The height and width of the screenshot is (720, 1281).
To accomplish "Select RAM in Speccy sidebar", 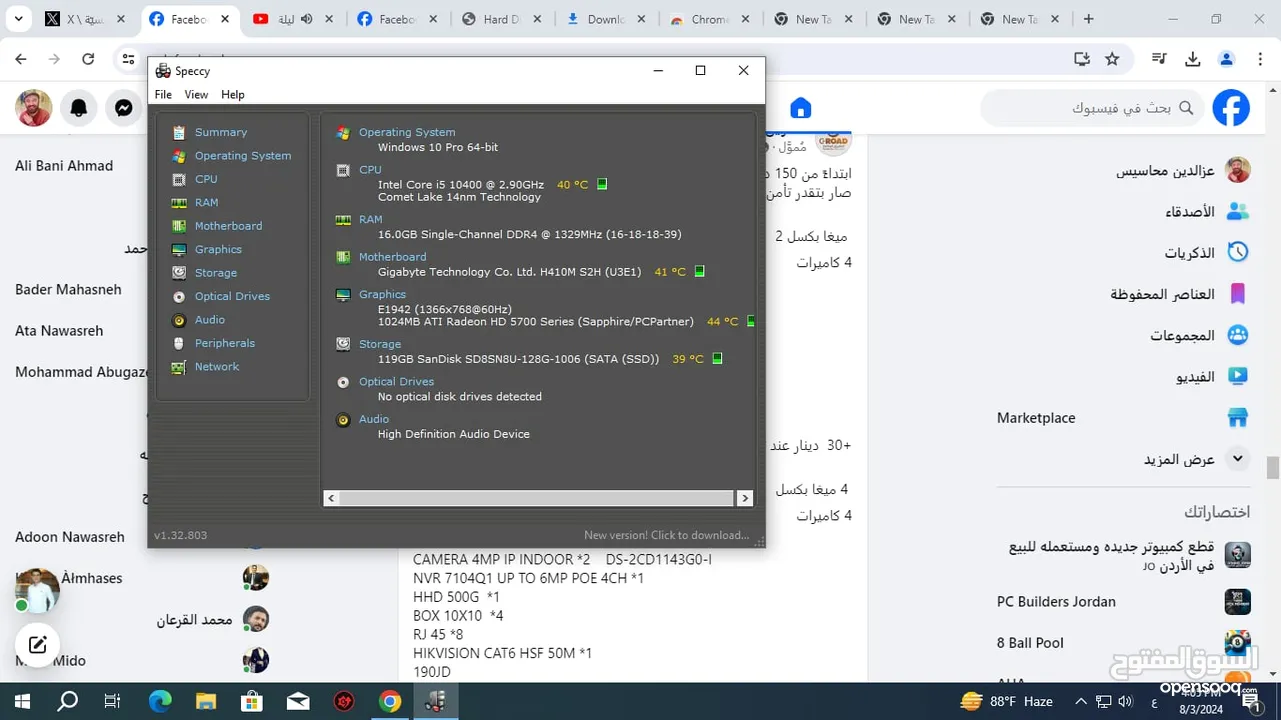I will (206, 202).
